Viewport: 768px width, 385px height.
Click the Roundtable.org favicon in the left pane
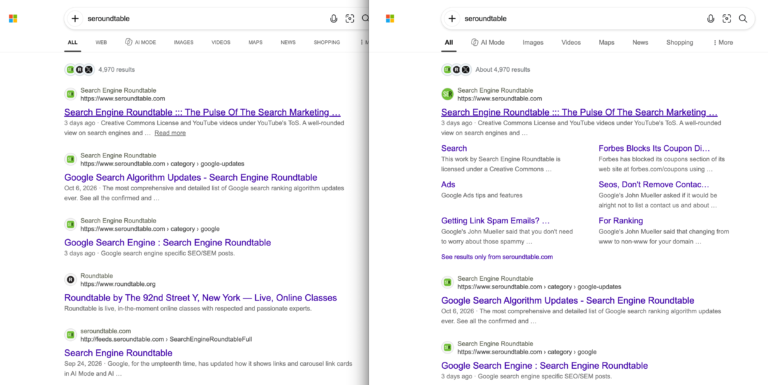pyautogui.click(x=71, y=280)
